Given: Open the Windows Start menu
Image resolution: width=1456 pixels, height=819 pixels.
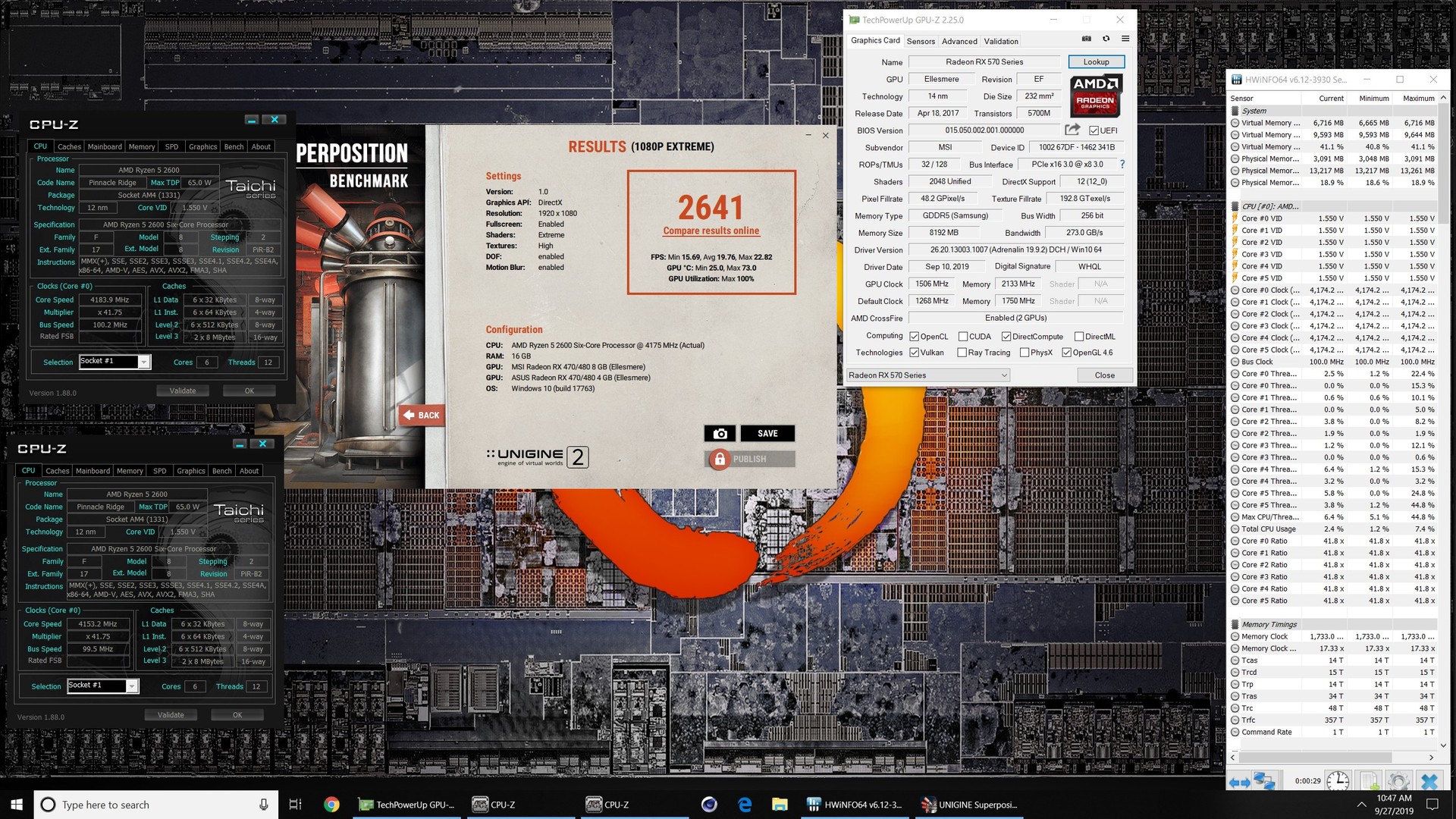Looking at the screenshot, I should pyautogui.click(x=17, y=805).
